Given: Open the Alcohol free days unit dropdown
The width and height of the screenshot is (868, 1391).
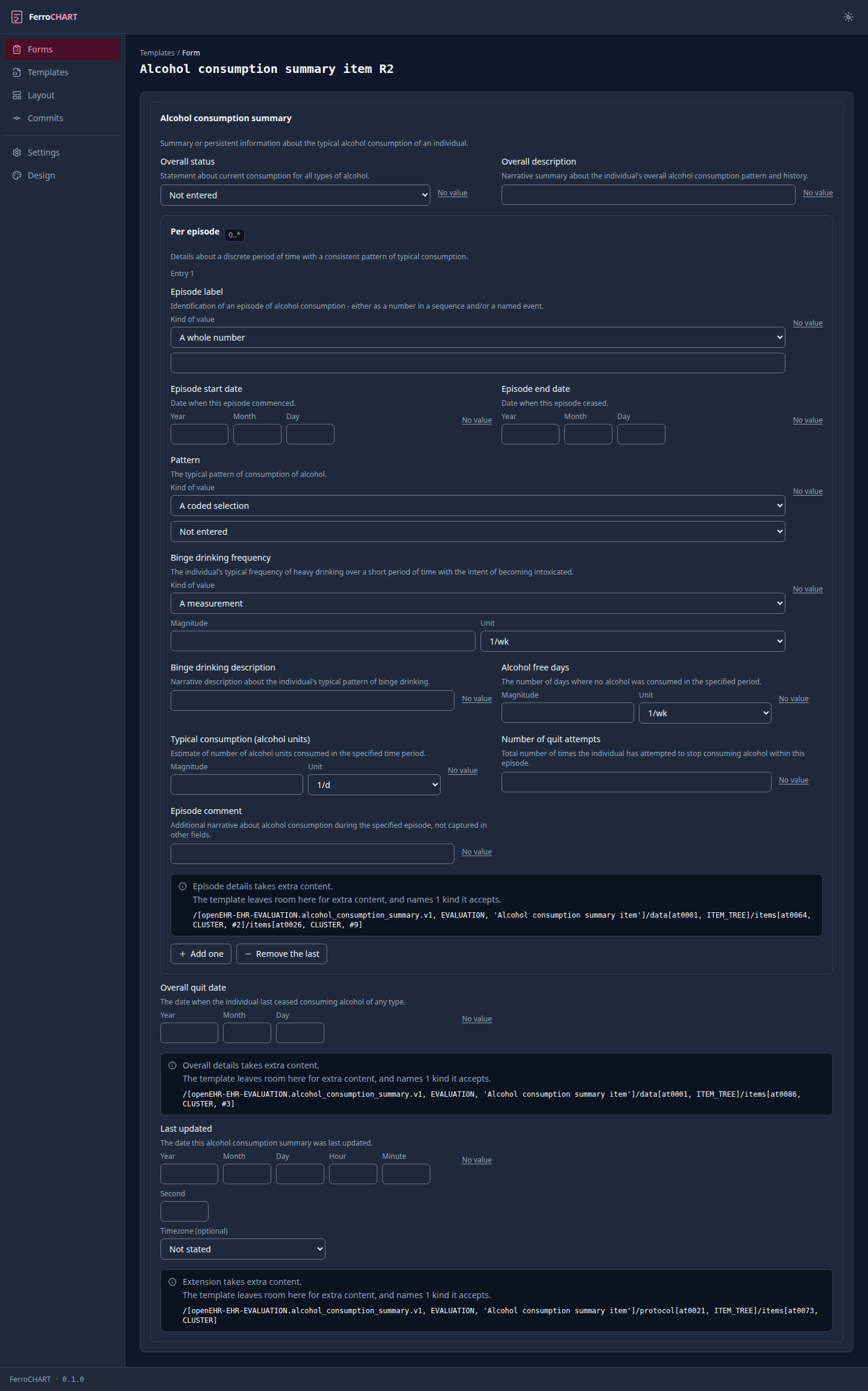Looking at the screenshot, I should coord(705,713).
